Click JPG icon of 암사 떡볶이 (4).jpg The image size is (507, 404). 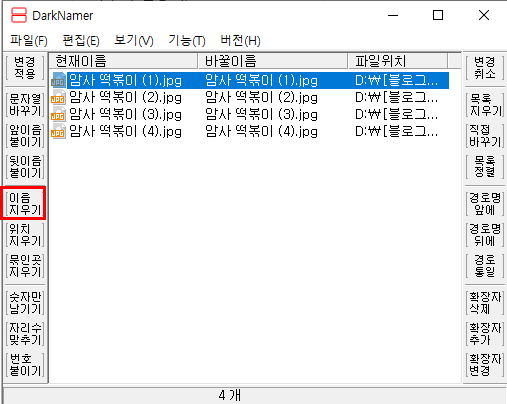click(x=58, y=132)
